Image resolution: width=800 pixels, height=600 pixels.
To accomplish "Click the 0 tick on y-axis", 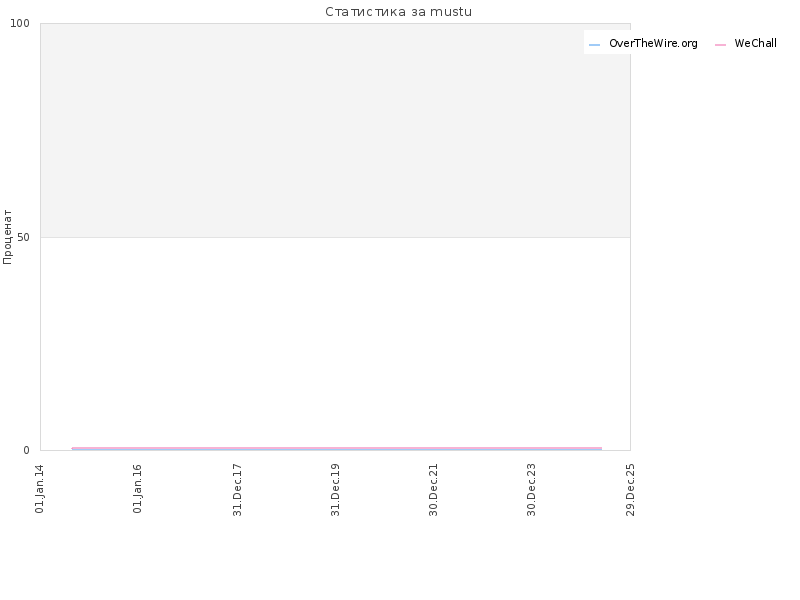I will click(x=27, y=450).
